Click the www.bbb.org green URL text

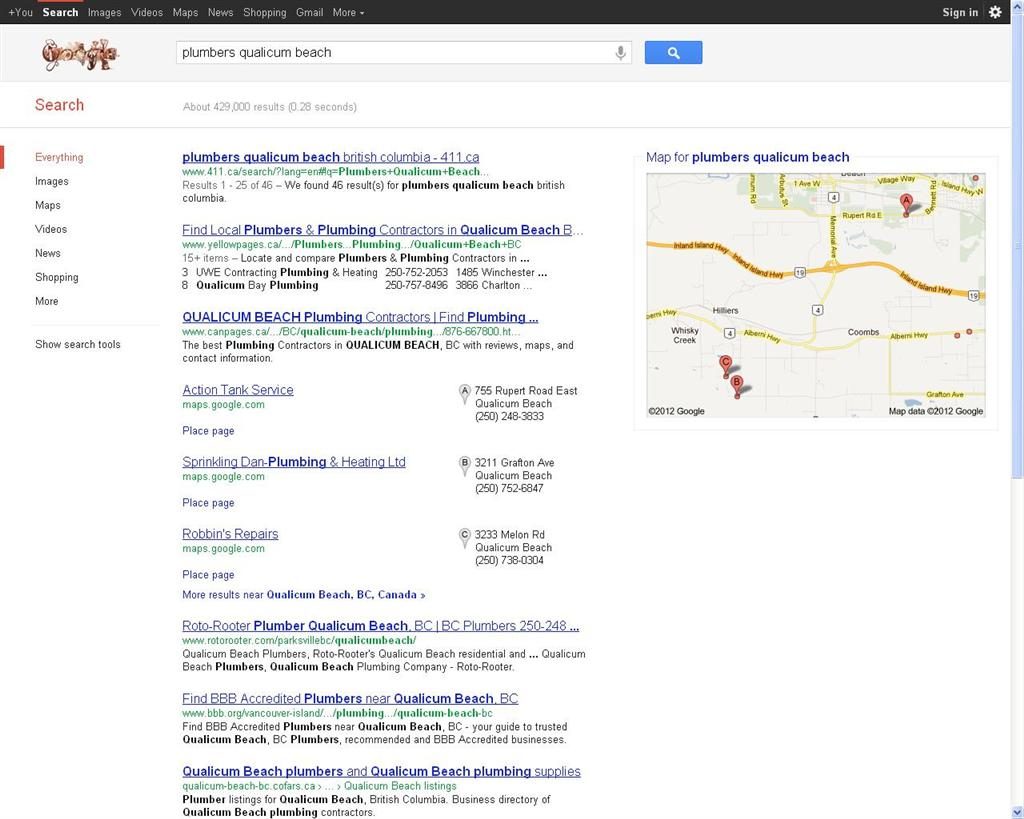click(338, 713)
